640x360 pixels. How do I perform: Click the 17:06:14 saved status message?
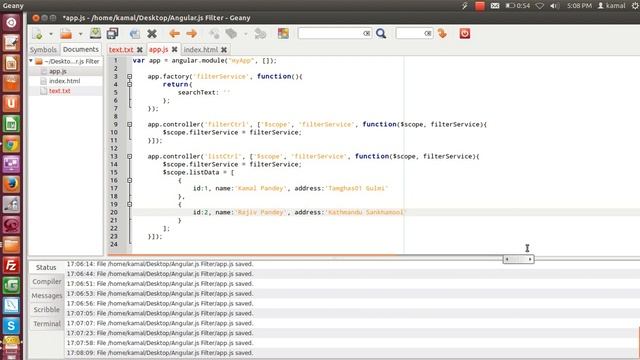(160, 264)
